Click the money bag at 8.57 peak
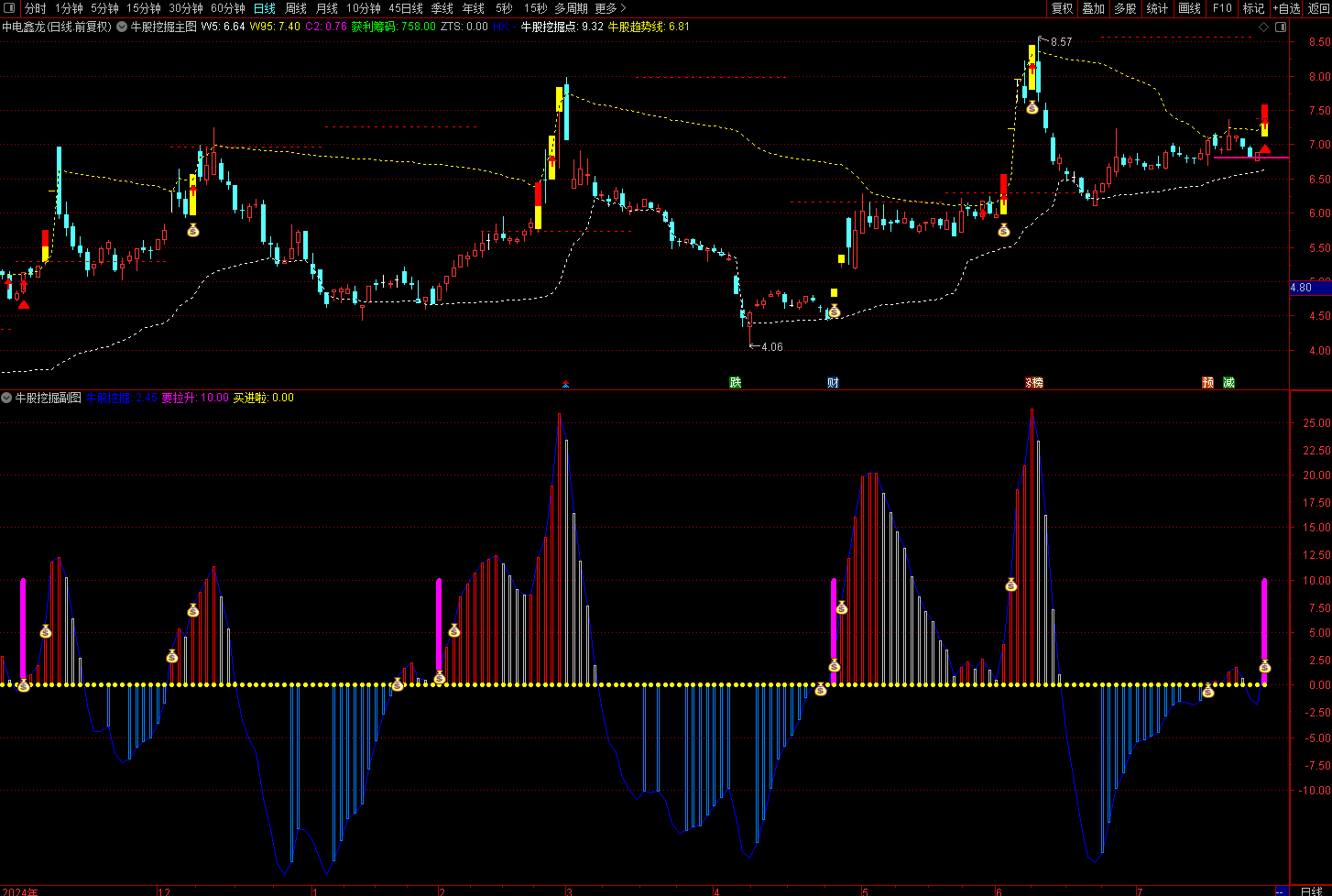The height and width of the screenshot is (896, 1332). pos(1032,108)
